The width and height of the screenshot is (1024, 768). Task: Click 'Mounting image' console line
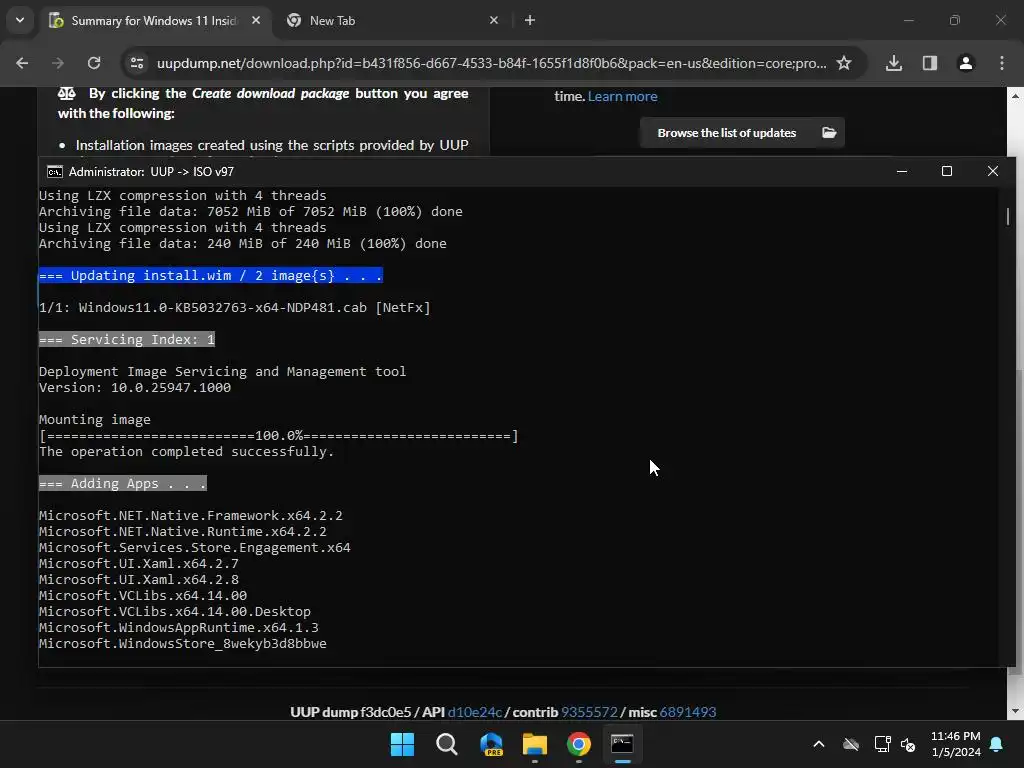95,419
